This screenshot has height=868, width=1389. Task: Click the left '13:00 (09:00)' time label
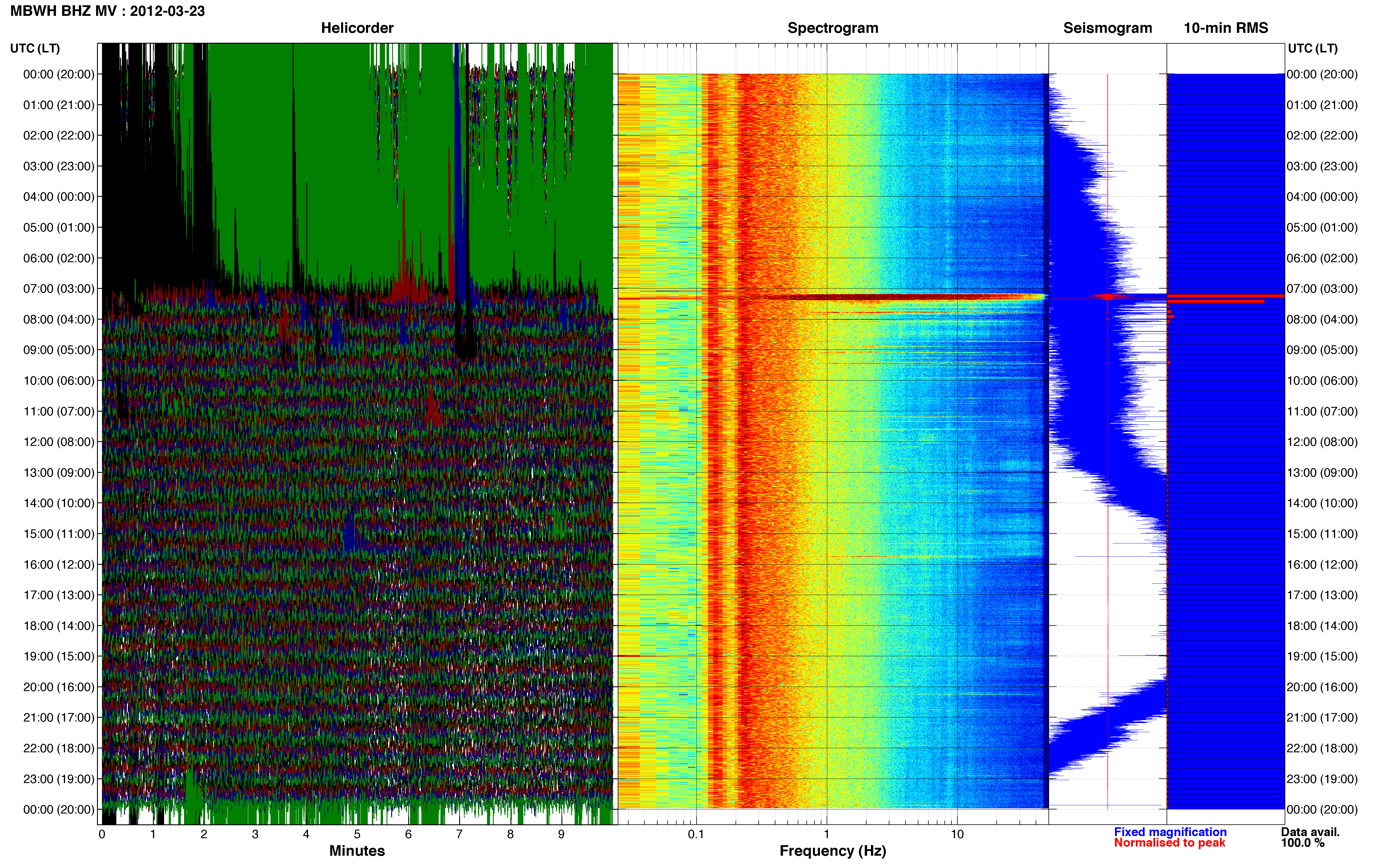pyautogui.click(x=59, y=473)
